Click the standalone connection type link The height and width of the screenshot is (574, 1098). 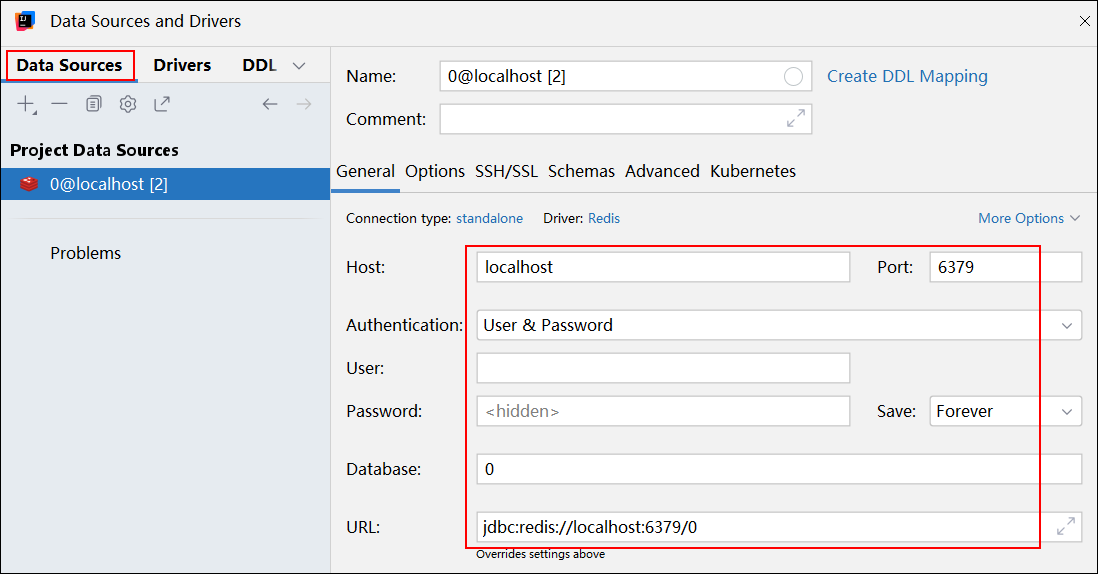pyautogui.click(x=489, y=218)
